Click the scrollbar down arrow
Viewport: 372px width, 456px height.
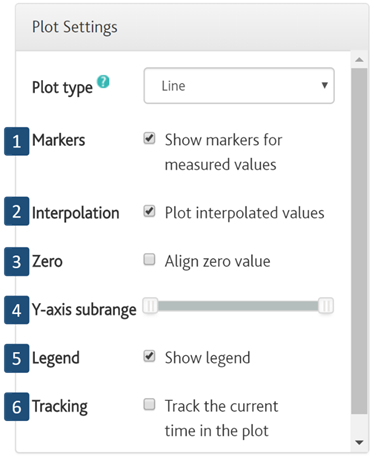[359, 443]
